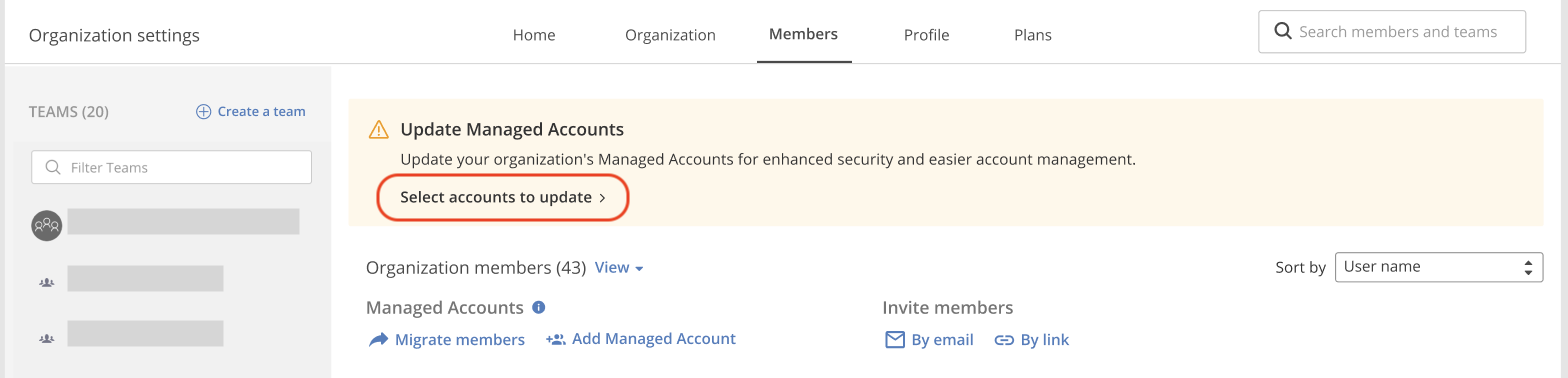Viewport: 1568px width, 378px height.
Task: Click the envelope icon for By email
Action: click(x=895, y=340)
